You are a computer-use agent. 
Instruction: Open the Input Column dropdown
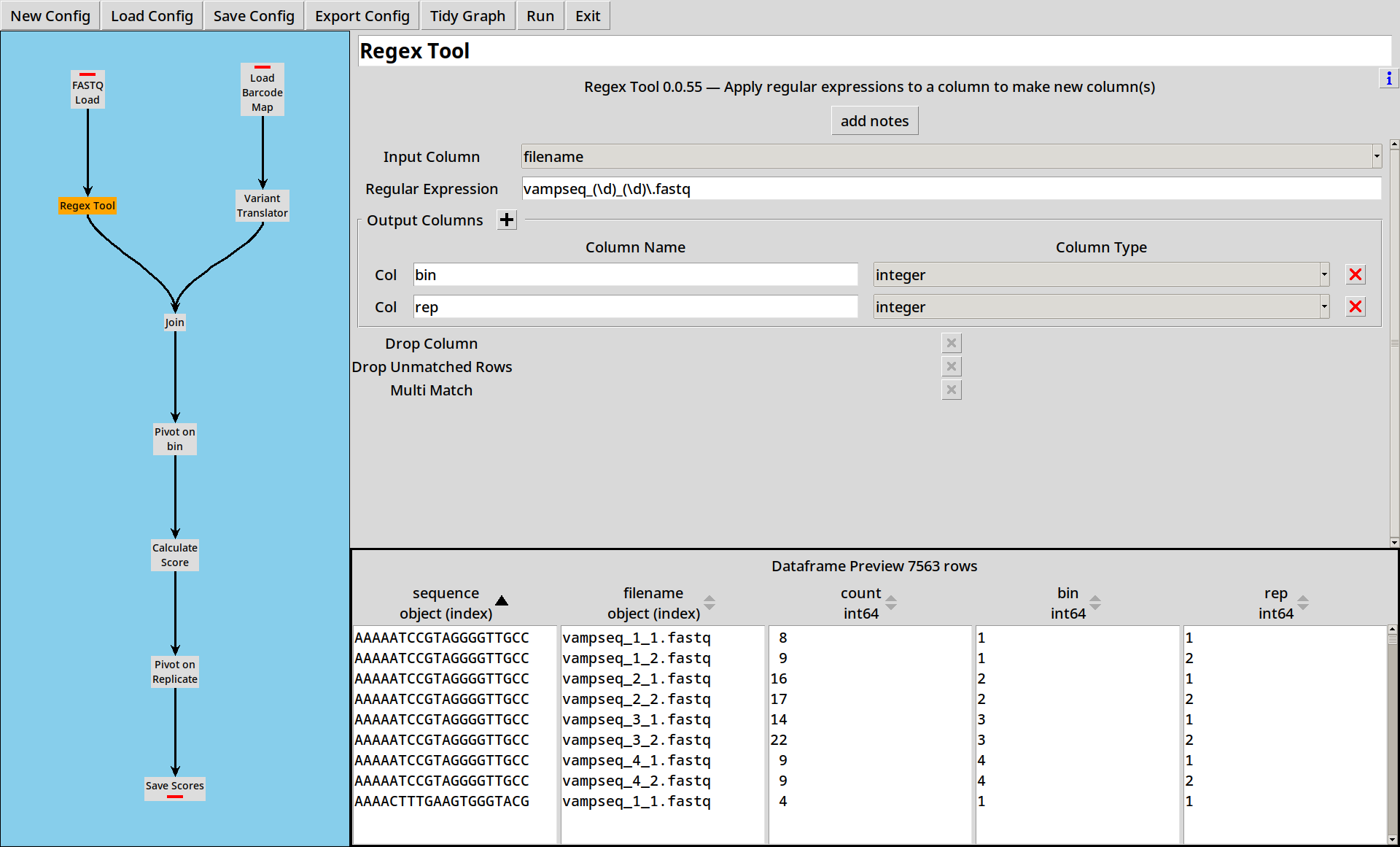tap(952, 156)
